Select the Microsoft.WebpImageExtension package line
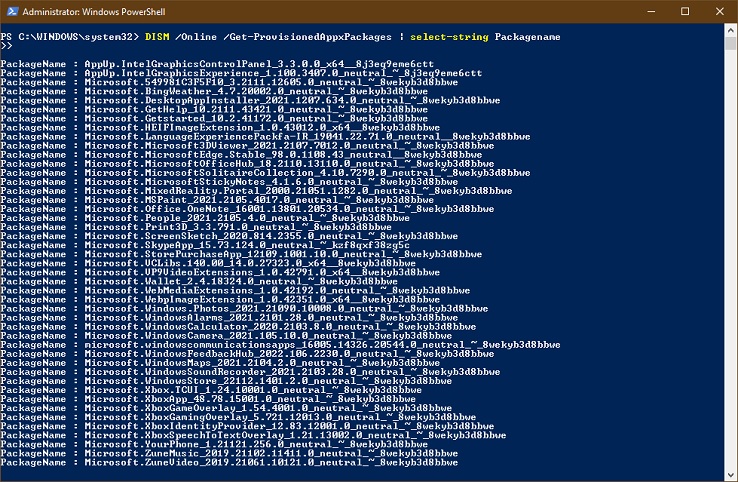This screenshot has width=738, height=482. pos(220,299)
